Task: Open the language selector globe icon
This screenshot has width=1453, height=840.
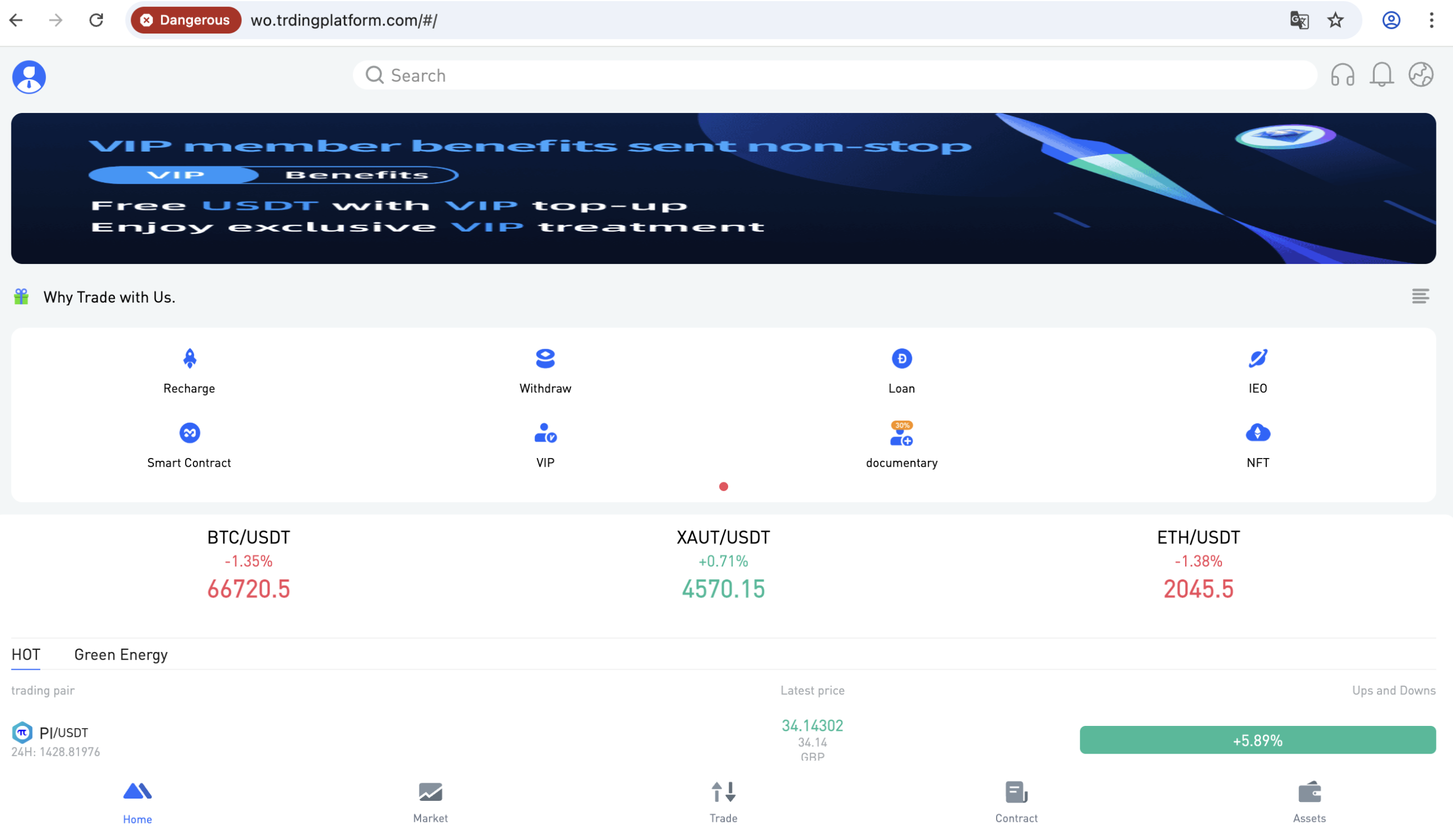Action: point(1420,74)
